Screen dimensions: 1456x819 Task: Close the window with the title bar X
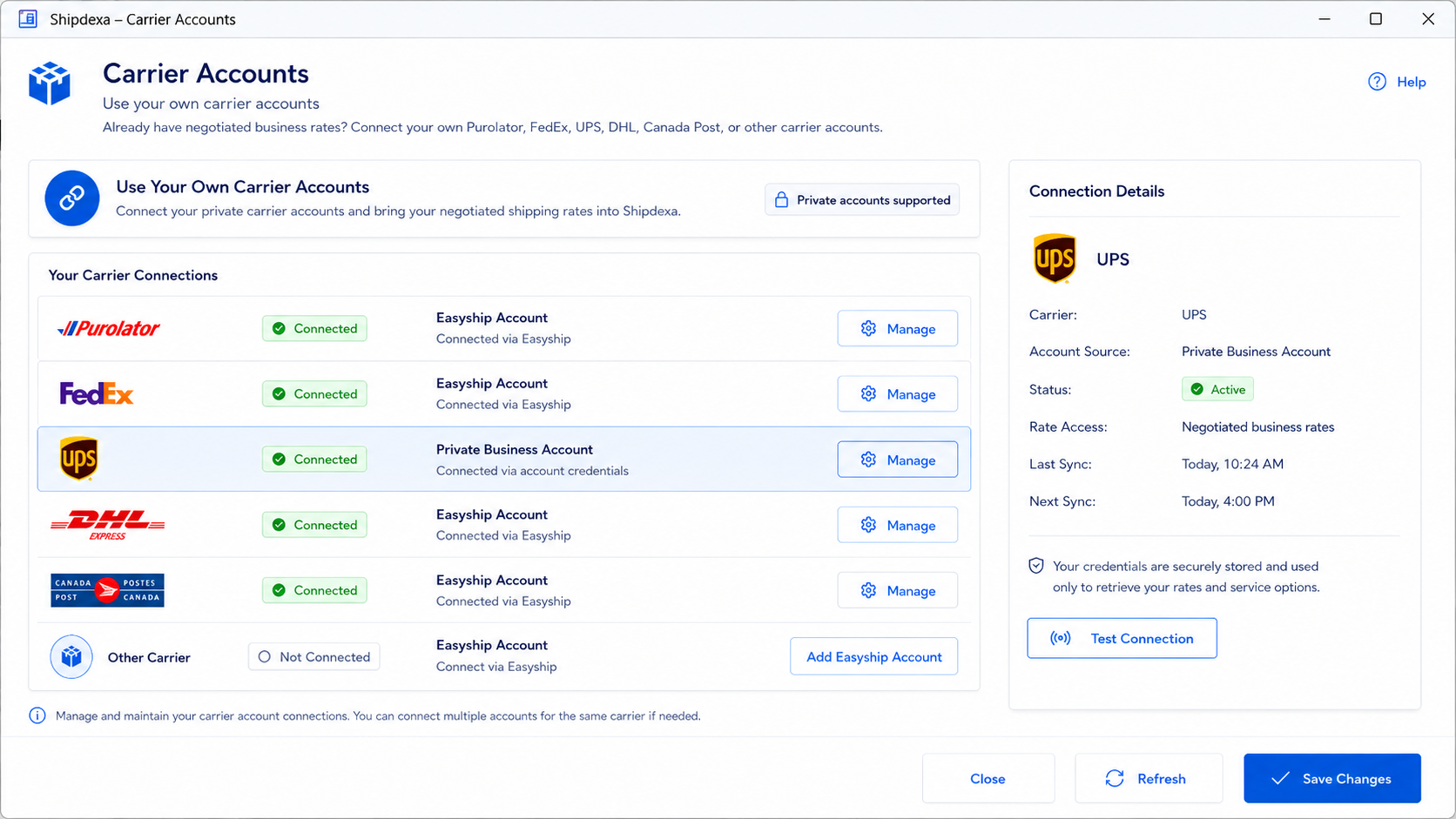tap(1428, 19)
